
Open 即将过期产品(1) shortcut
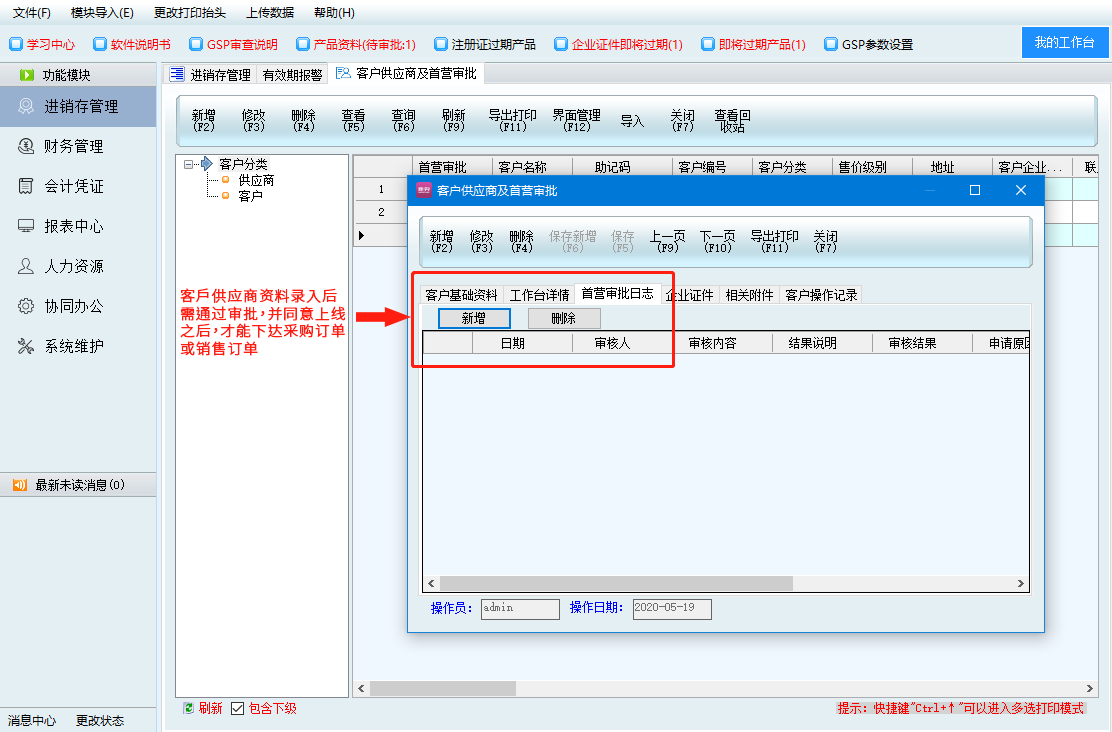coord(753,45)
